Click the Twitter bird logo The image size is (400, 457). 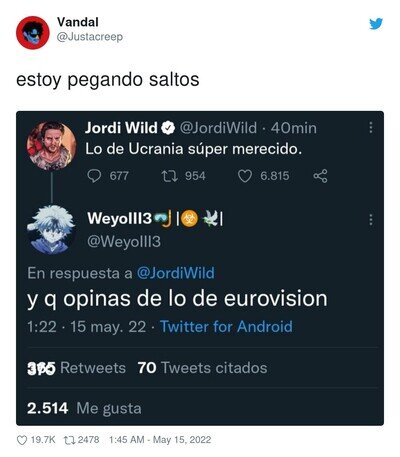coord(376,24)
